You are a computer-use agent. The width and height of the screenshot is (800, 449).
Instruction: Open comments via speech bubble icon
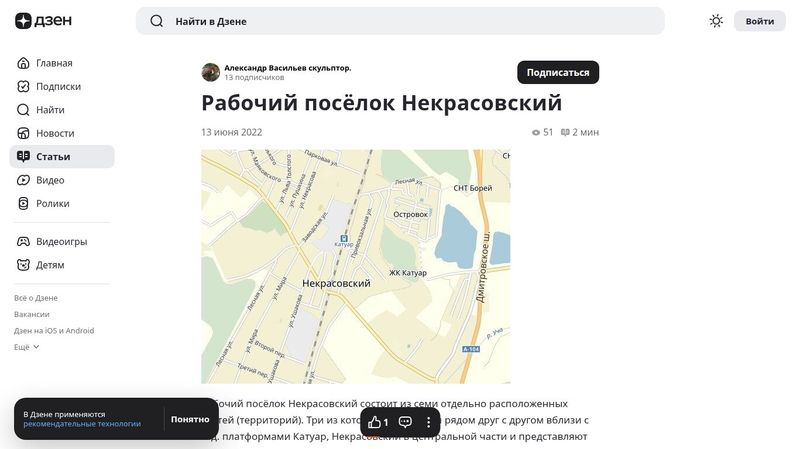tap(405, 422)
